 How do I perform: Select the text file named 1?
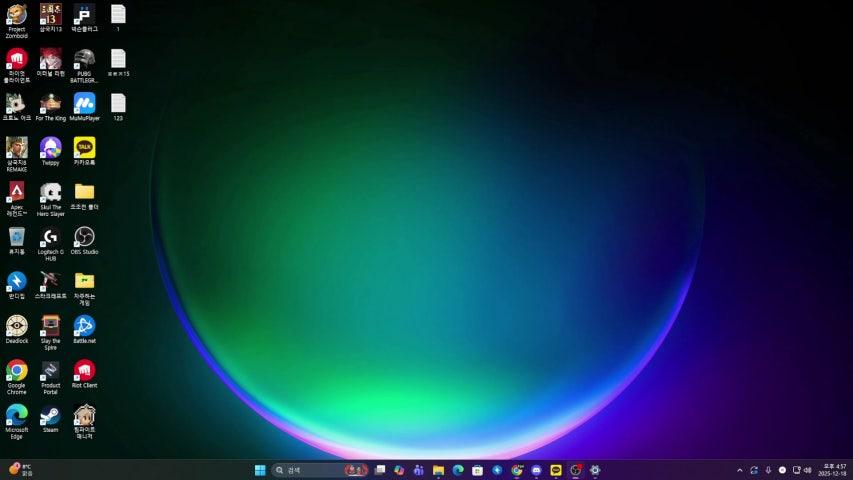click(118, 18)
